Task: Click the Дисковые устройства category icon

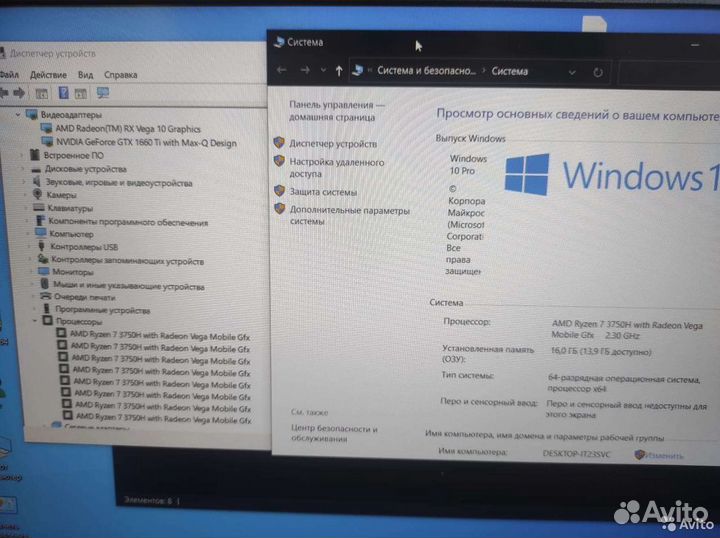Action: pyautogui.click(x=37, y=169)
